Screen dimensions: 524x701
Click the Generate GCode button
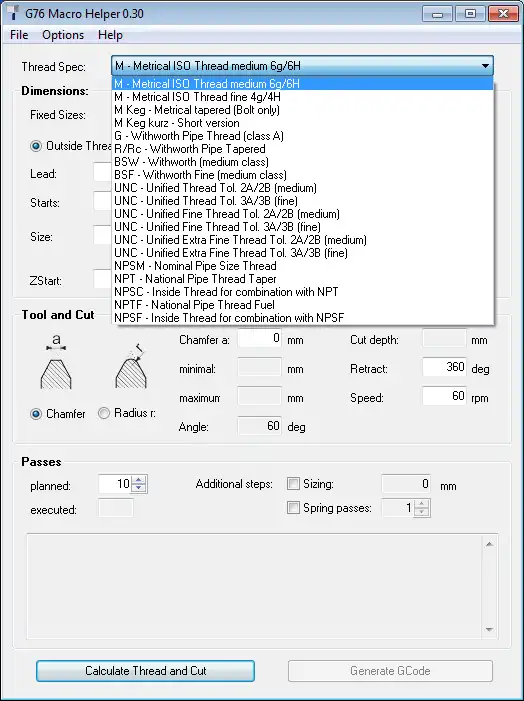(x=390, y=671)
